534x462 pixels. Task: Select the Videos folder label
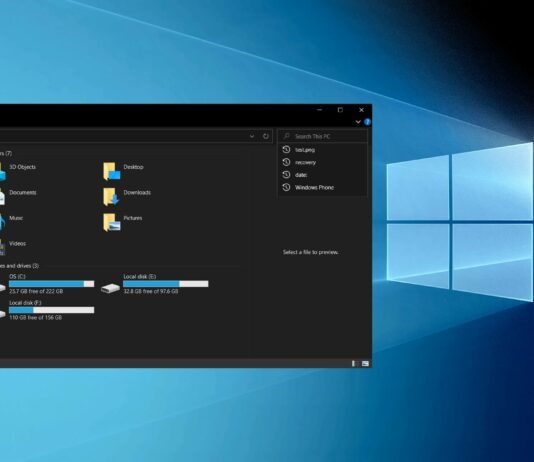click(17, 243)
